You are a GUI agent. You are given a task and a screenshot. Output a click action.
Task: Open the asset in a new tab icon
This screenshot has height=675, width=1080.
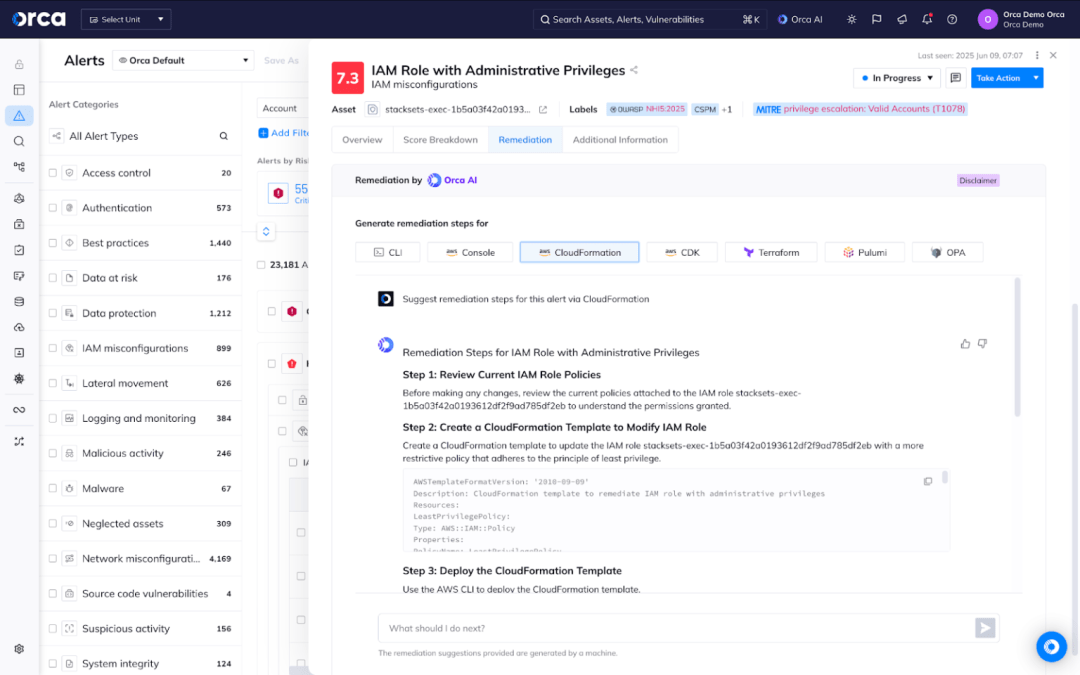coord(543,110)
